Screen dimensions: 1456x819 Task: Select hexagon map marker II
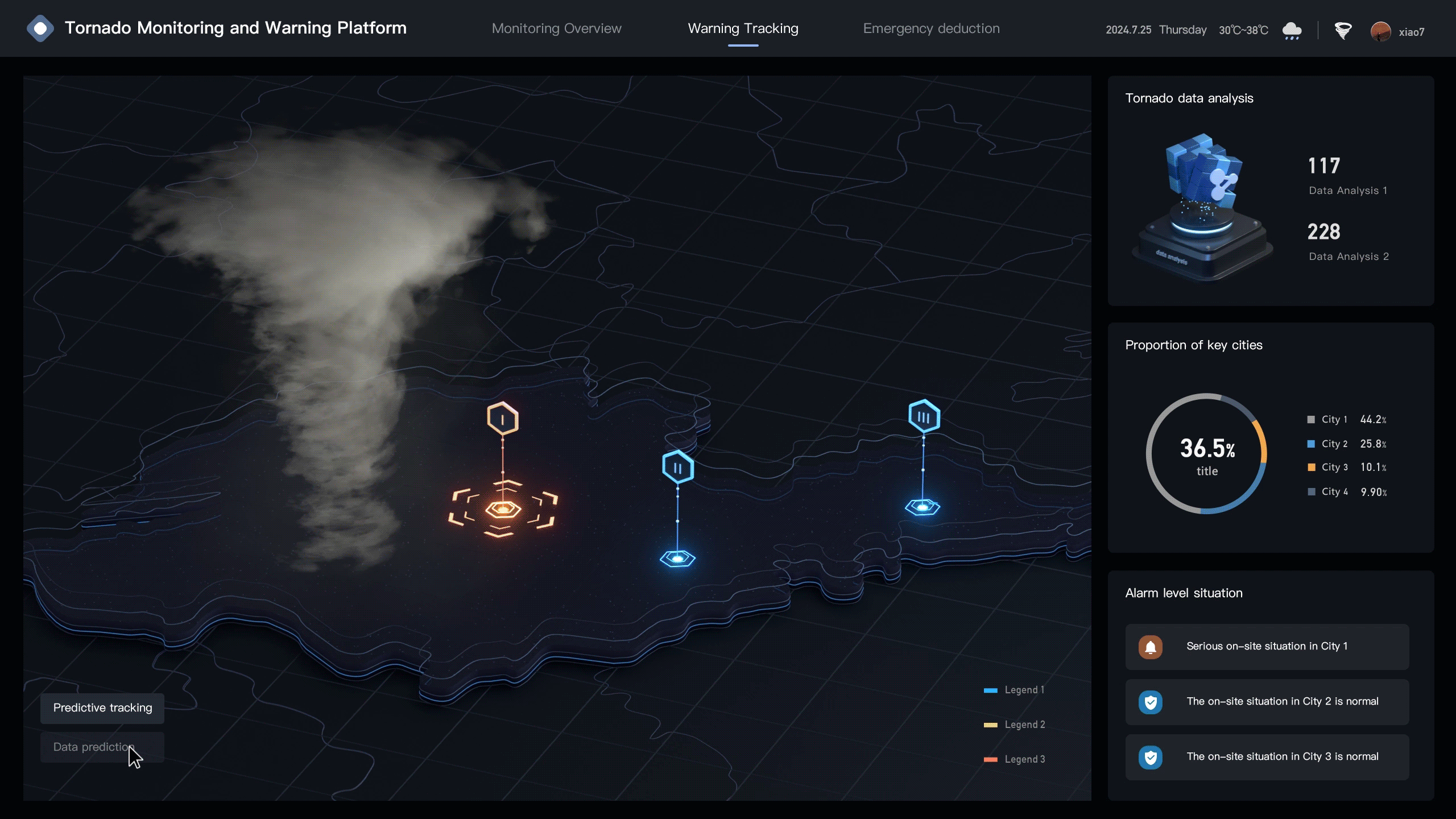[x=677, y=468]
